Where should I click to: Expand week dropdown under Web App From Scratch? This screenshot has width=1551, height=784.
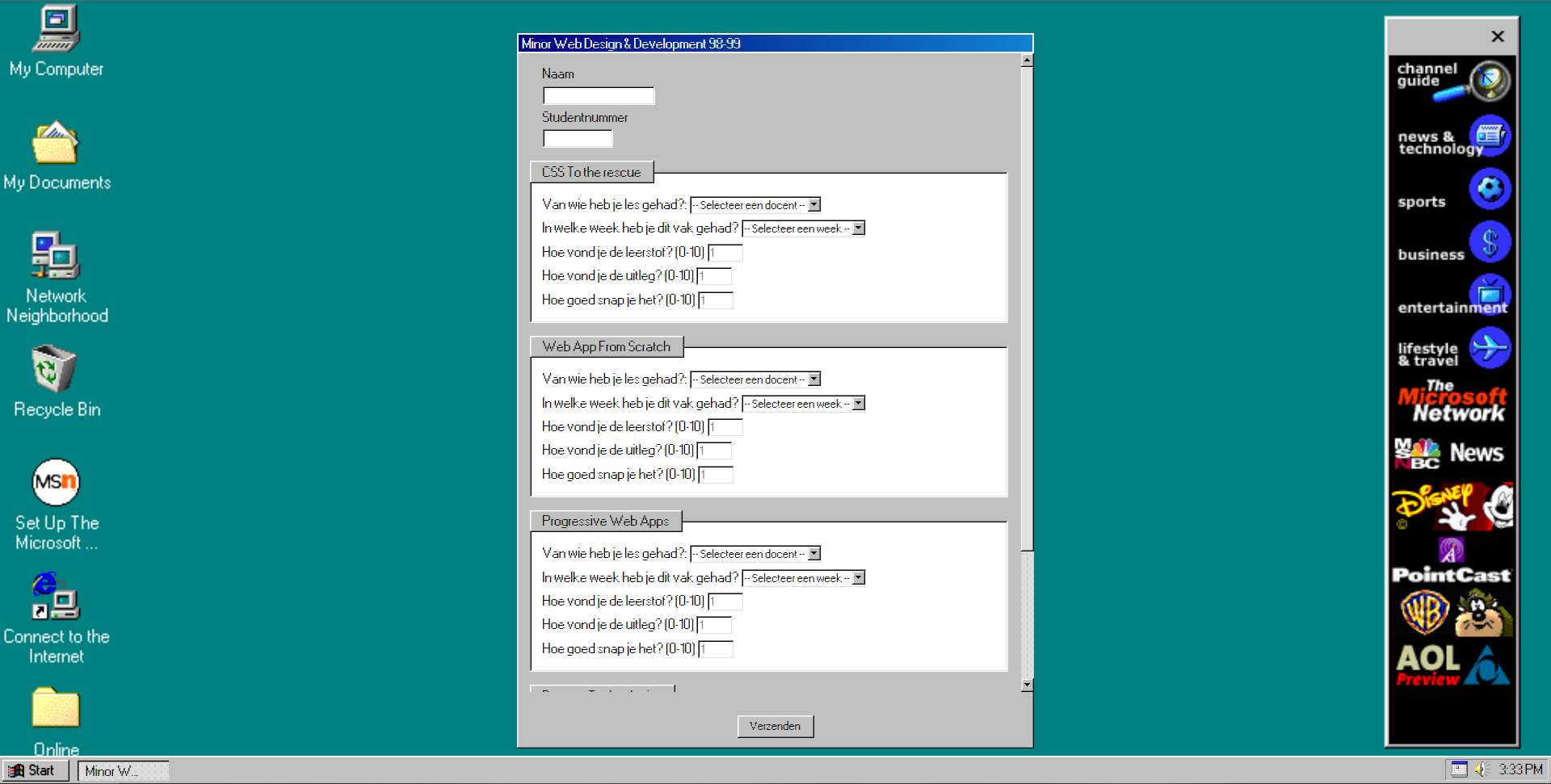[x=859, y=404]
